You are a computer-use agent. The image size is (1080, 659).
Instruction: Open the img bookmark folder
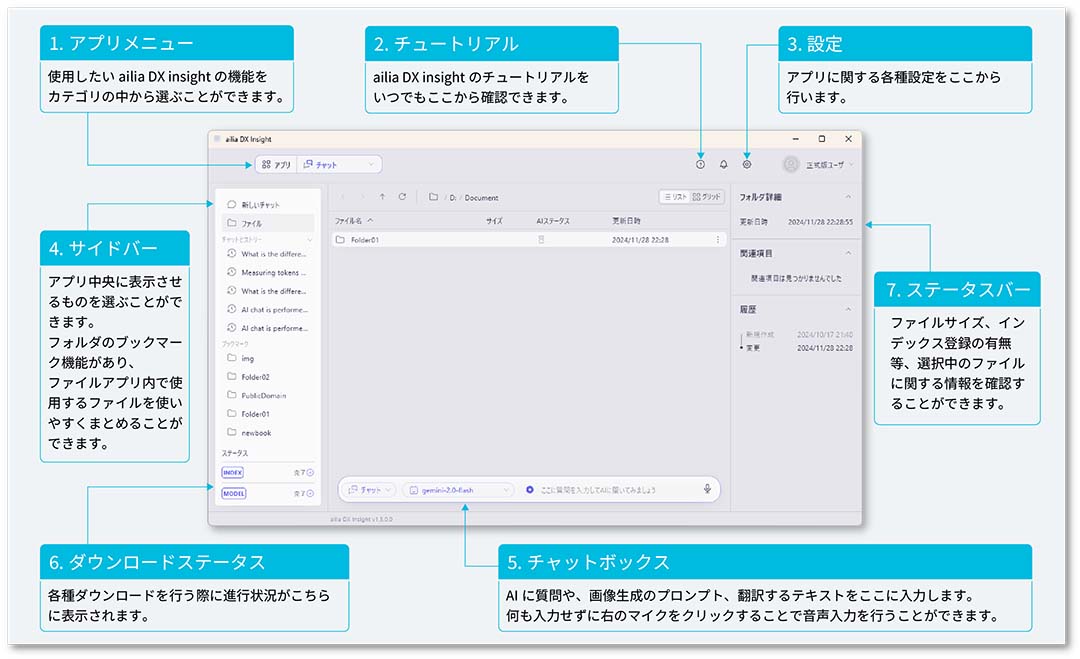(x=267, y=358)
